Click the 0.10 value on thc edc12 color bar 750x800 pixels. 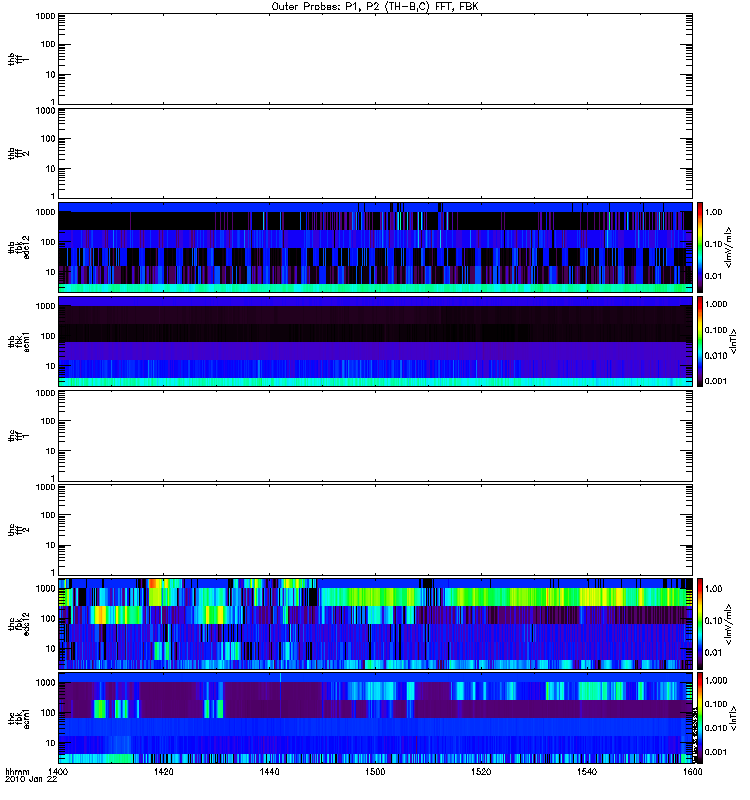[713, 620]
